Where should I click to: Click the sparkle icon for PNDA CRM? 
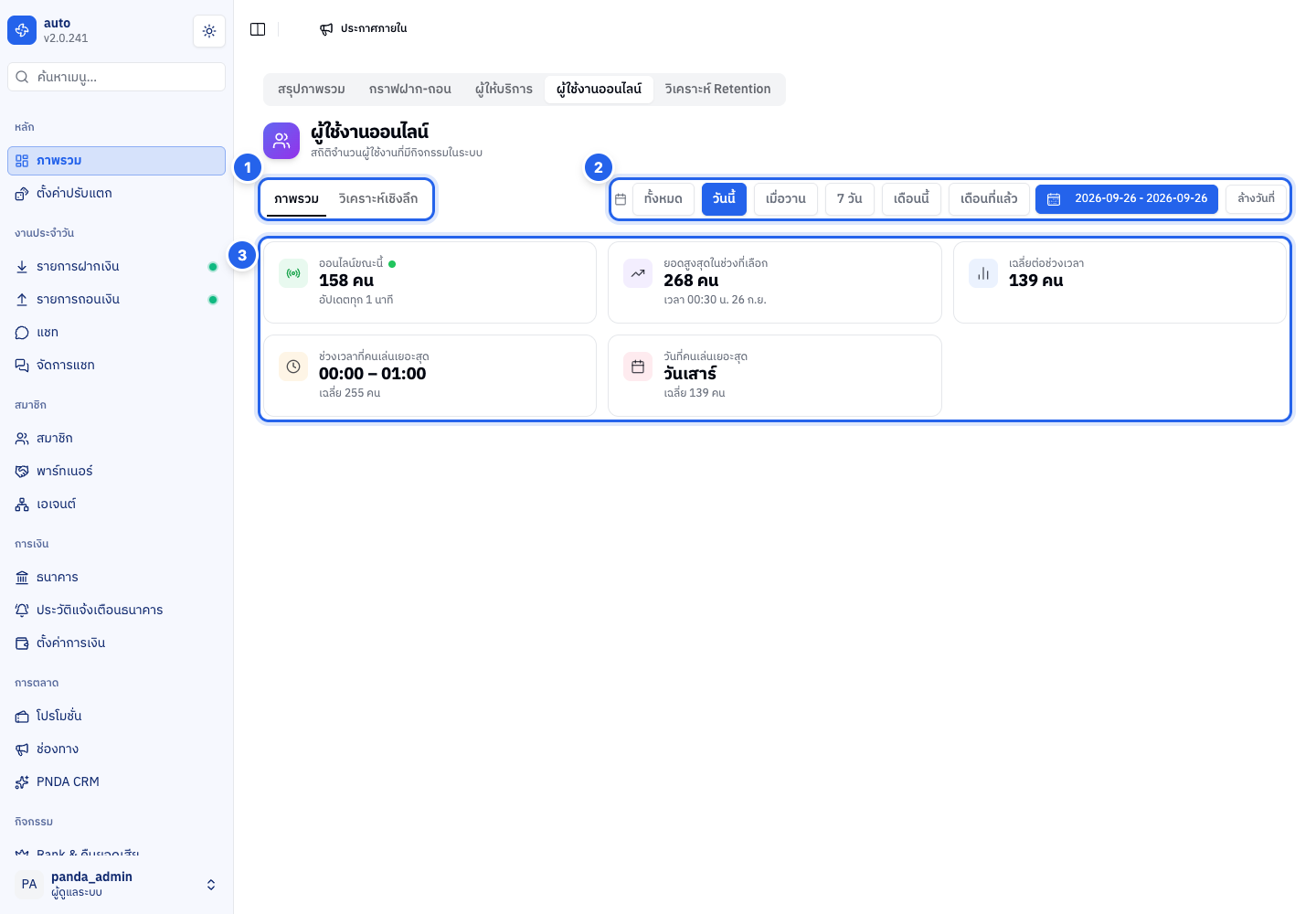pos(22,782)
